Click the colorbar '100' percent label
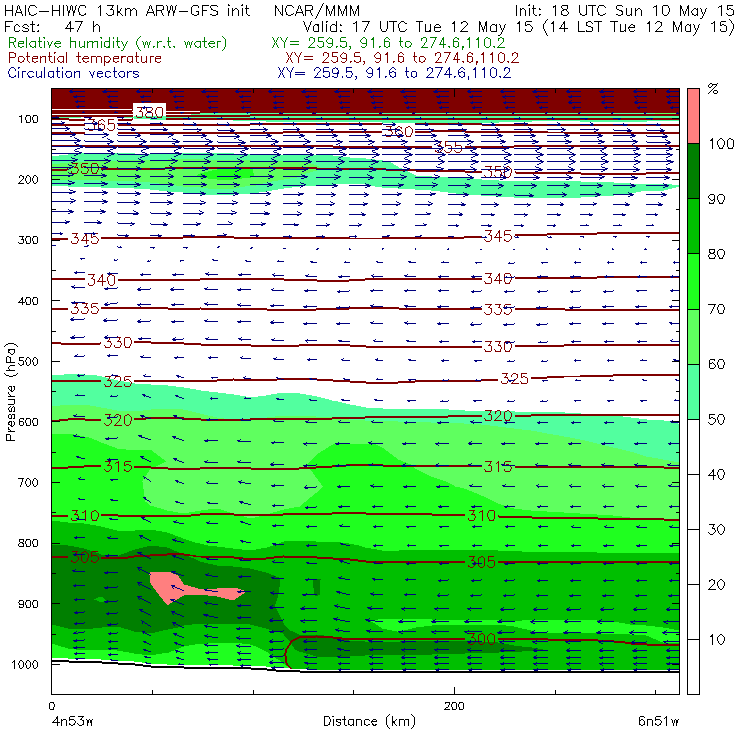The width and height of the screenshot is (740, 740). [x=721, y=143]
